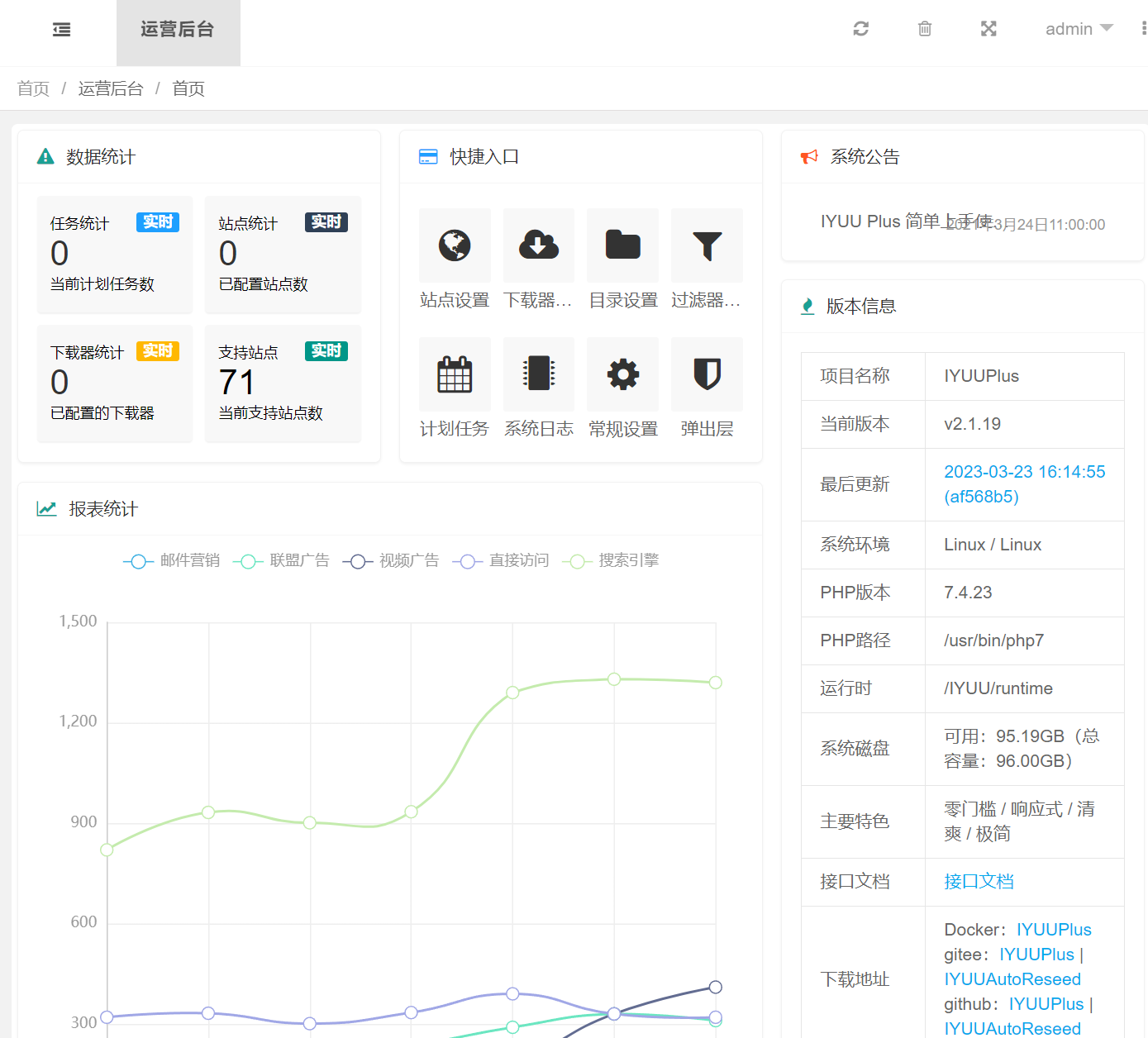
Task: Click the refresh icon in header
Action: point(861,29)
